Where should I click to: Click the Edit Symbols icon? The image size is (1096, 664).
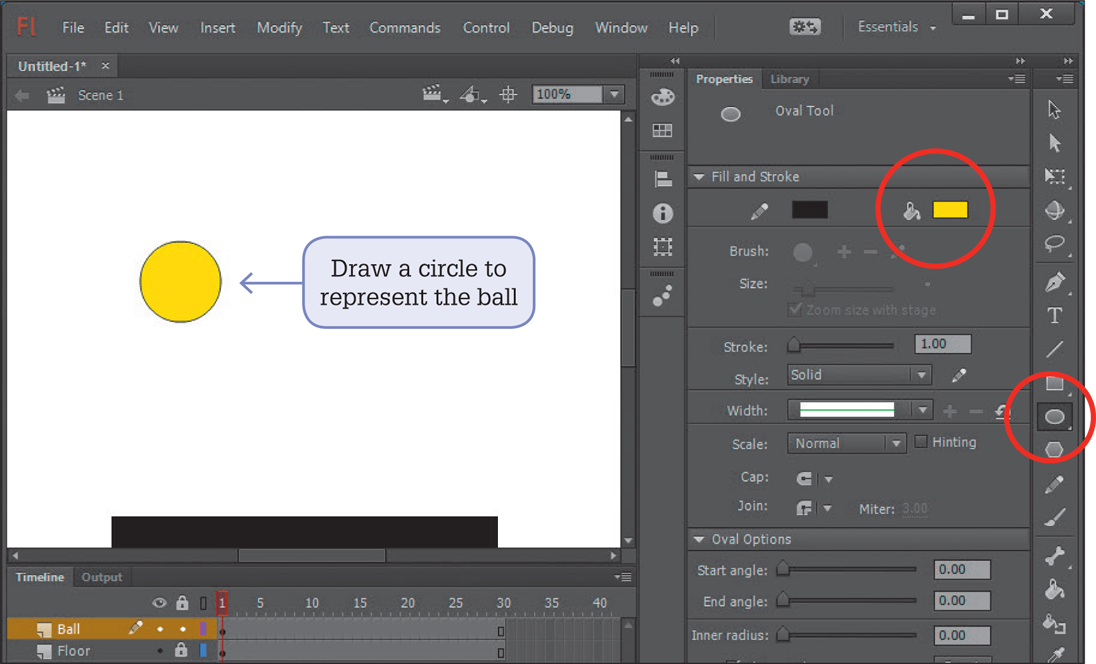click(x=472, y=94)
